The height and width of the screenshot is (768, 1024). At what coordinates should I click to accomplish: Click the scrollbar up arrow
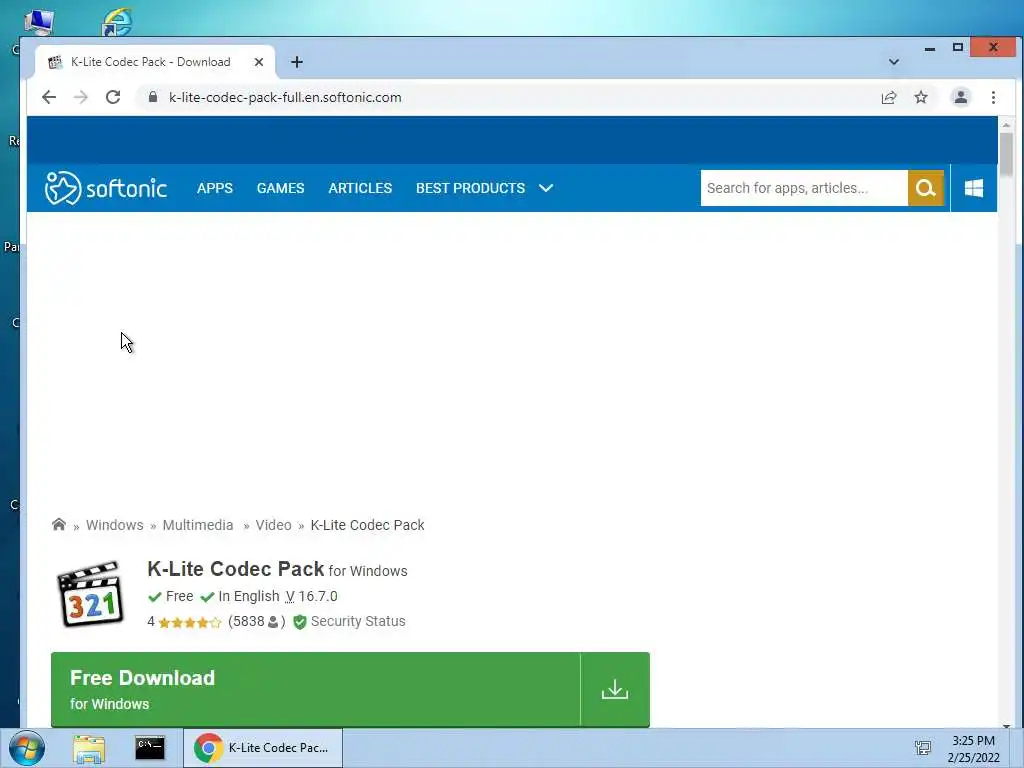tap(1006, 124)
